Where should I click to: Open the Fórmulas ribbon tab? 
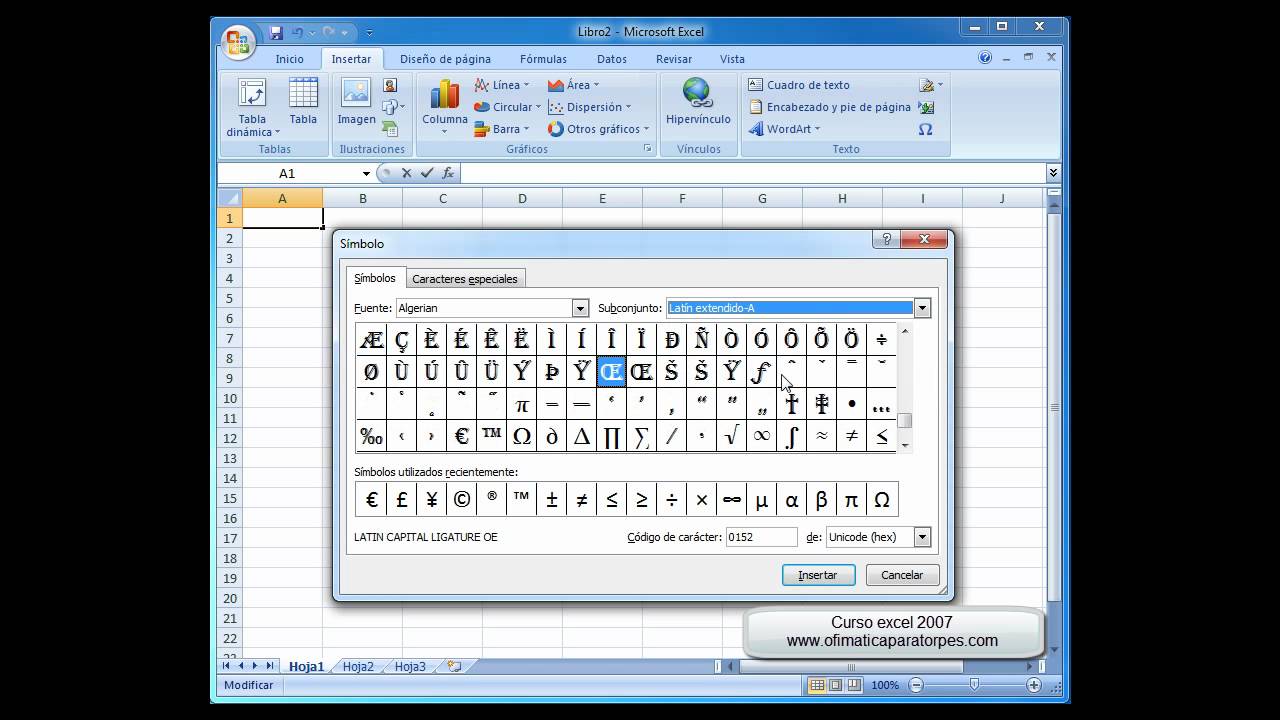(x=543, y=59)
